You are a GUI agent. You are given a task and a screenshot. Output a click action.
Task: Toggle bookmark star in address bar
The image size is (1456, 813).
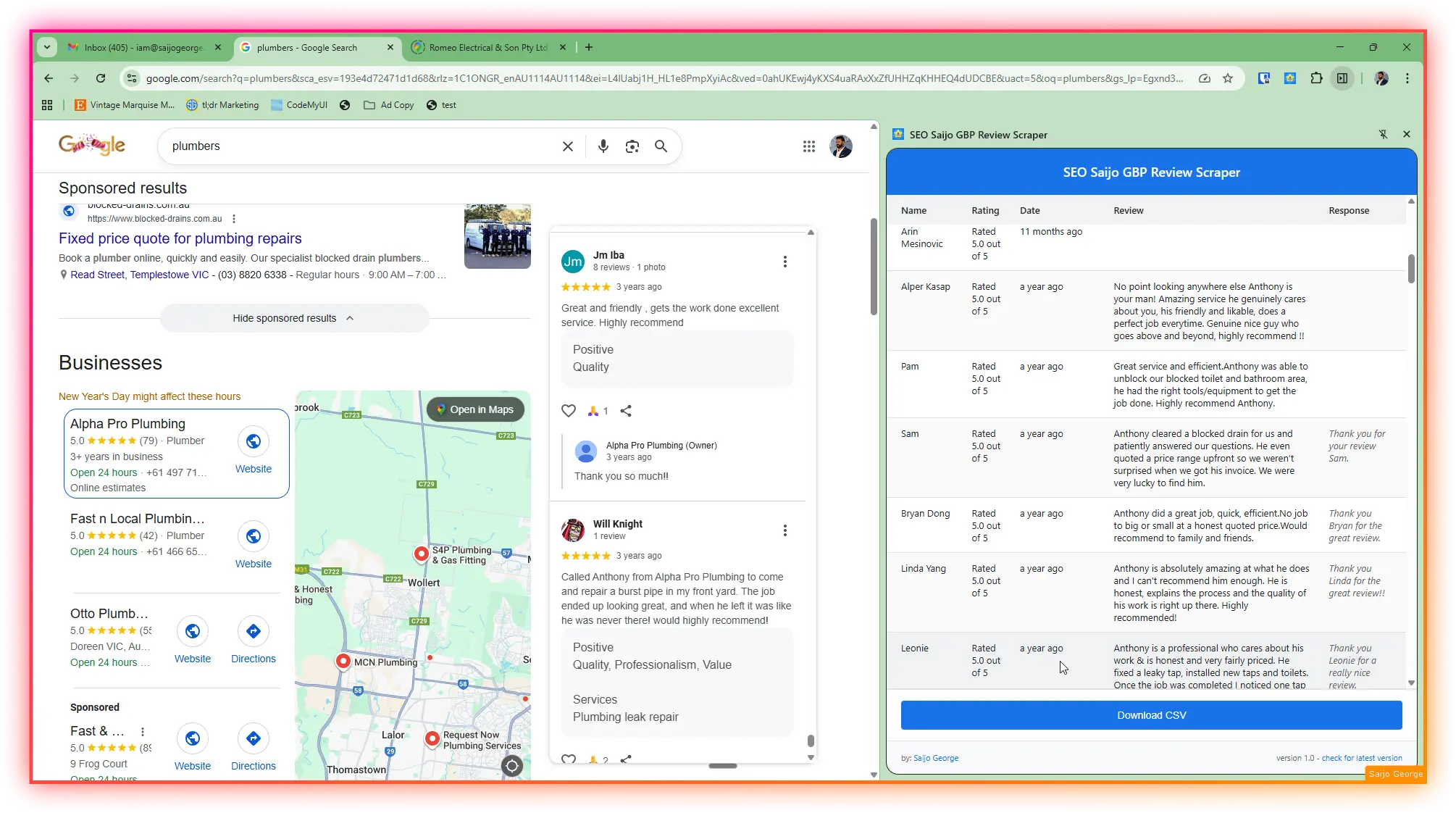pos(1228,78)
